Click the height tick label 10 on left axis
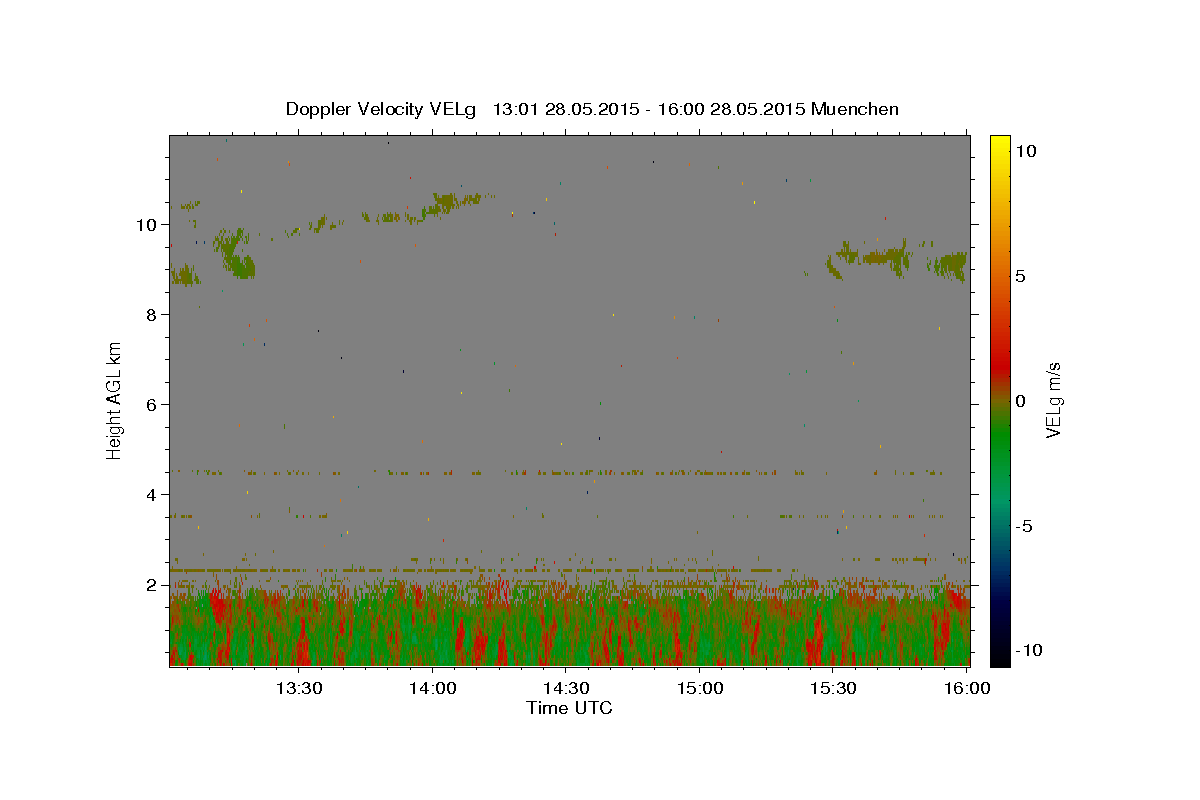This screenshot has height=800, width=1200. (x=148, y=225)
